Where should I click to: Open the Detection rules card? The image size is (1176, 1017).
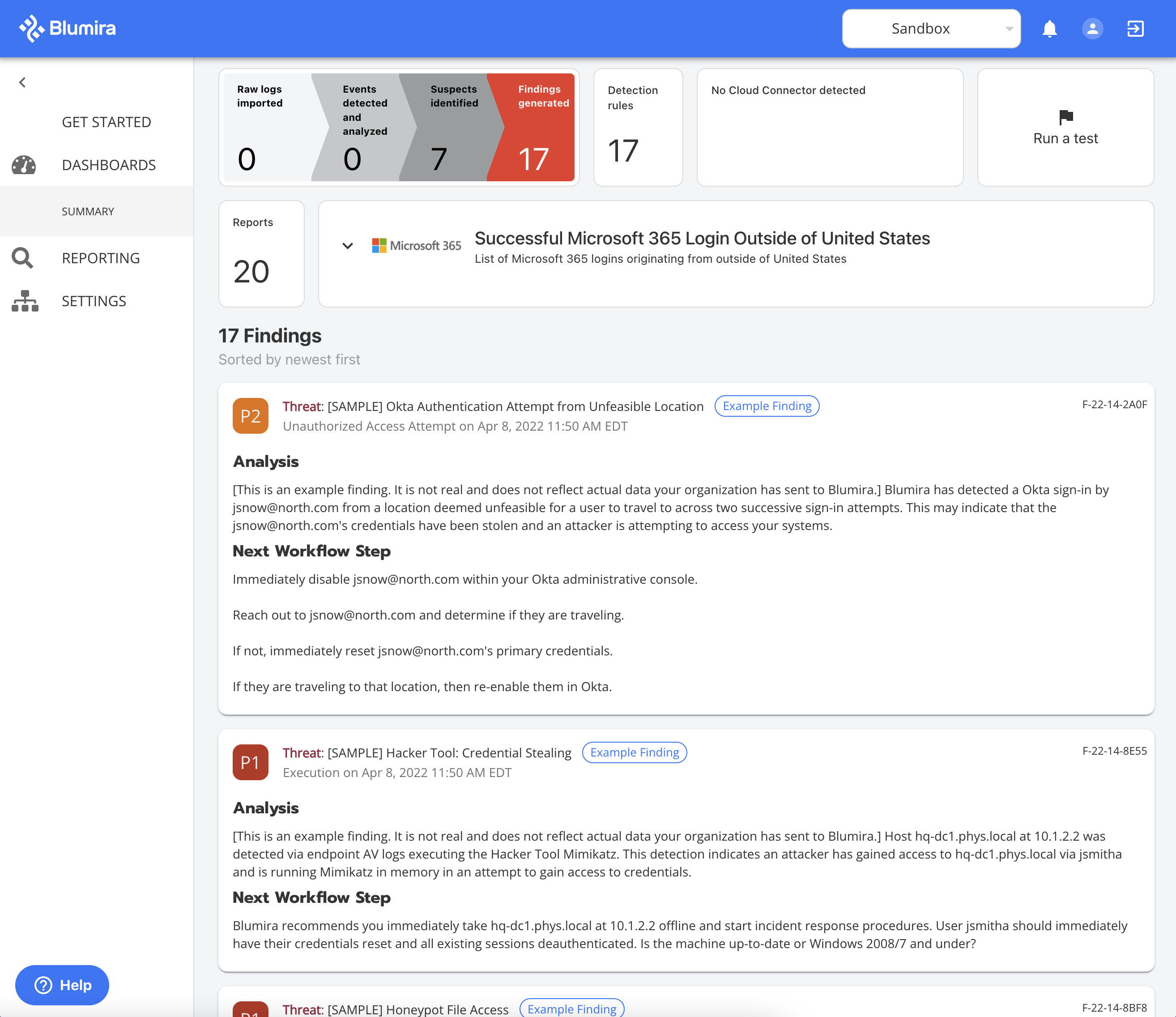click(637, 127)
